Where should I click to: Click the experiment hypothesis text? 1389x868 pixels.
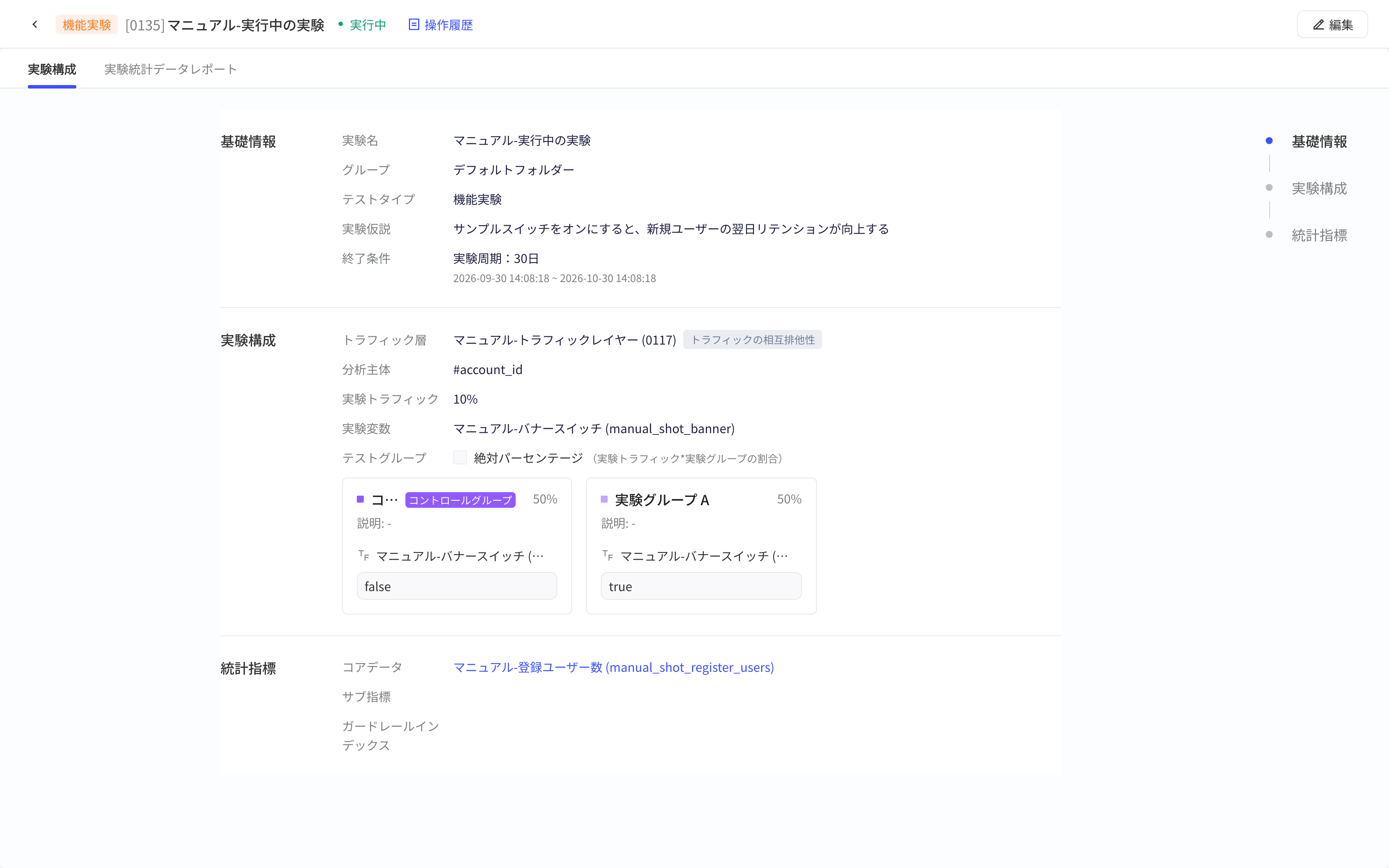click(671, 229)
